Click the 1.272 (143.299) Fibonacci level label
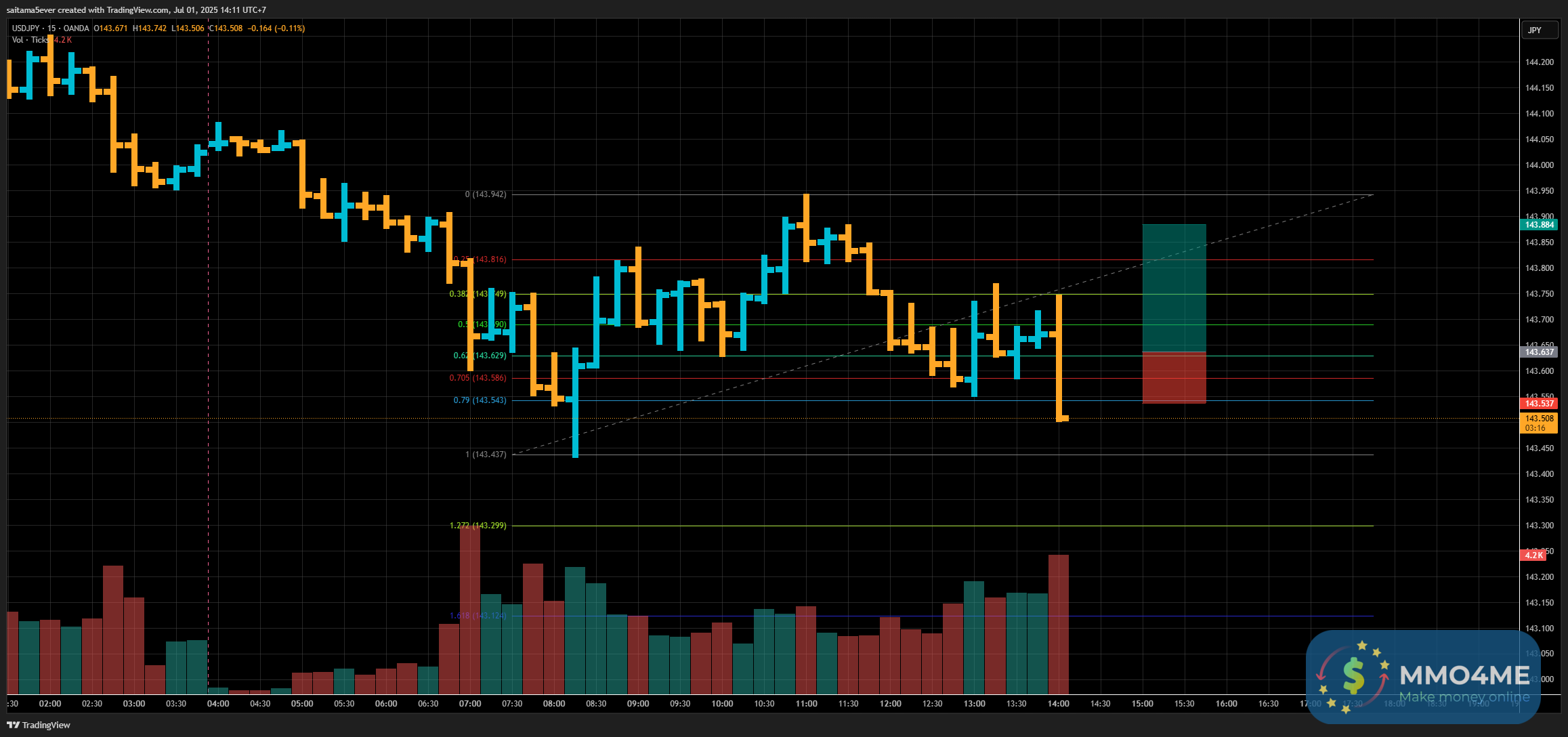Viewport: 1568px width, 737px height. [478, 526]
